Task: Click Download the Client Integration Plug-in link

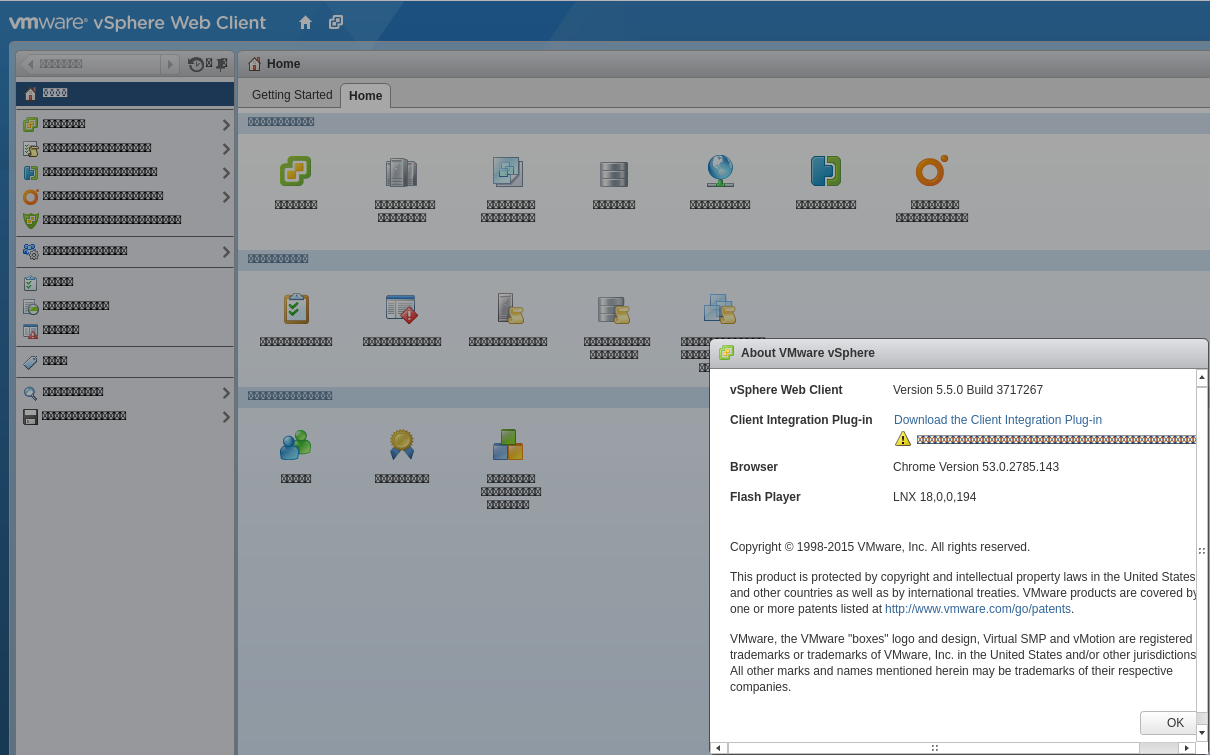Action: (x=997, y=420)
